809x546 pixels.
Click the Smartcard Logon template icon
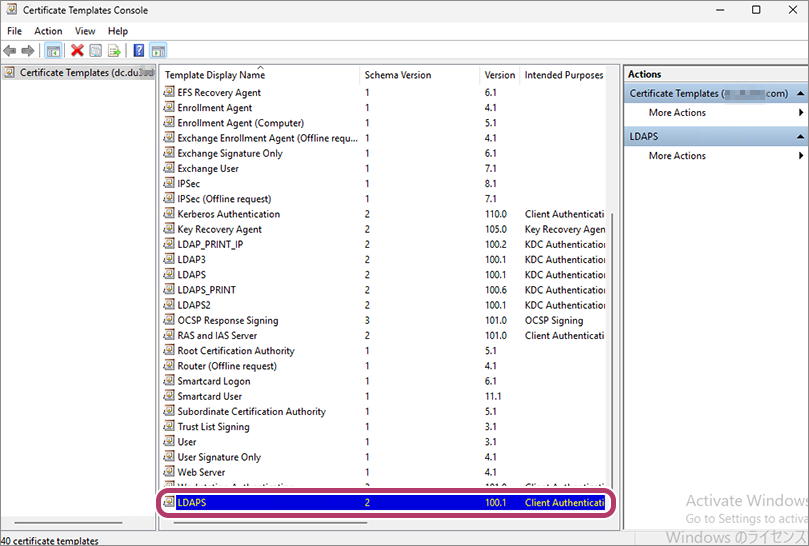click(169, 381)
